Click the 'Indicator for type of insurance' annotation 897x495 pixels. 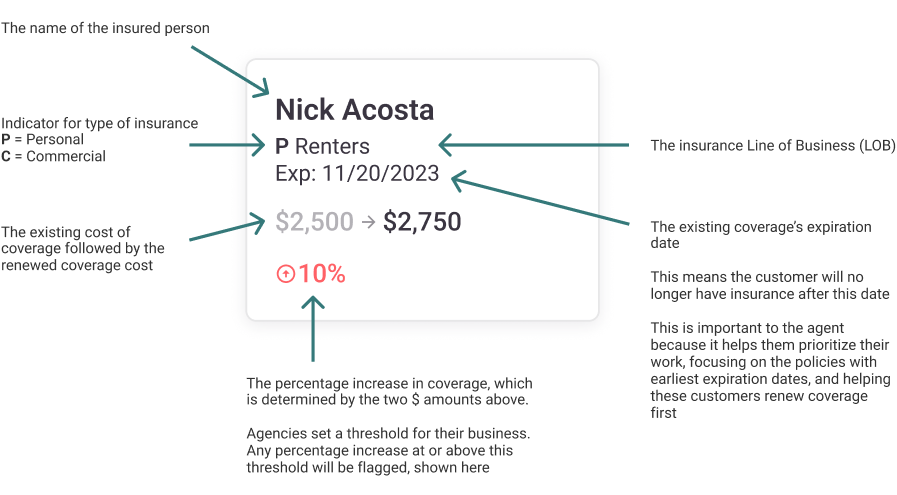pos(100,123)
